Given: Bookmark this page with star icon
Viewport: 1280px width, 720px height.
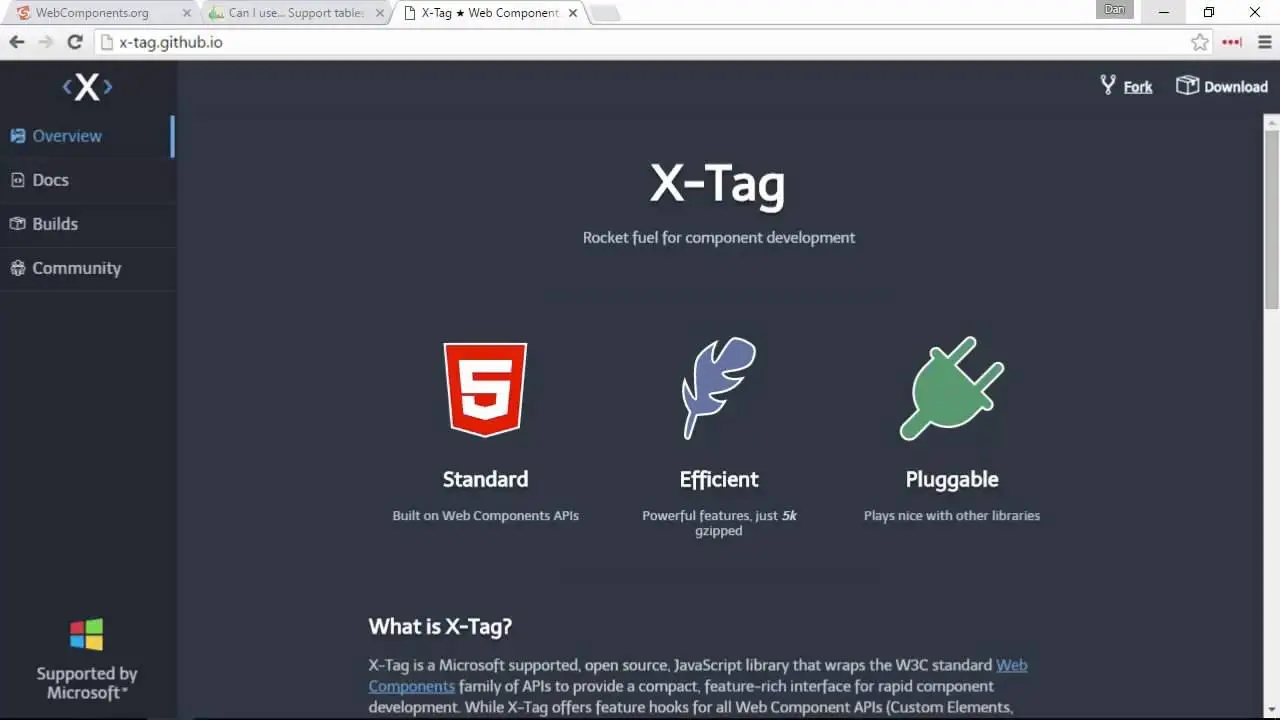Looking at the screenshot, I should 1200,42.
